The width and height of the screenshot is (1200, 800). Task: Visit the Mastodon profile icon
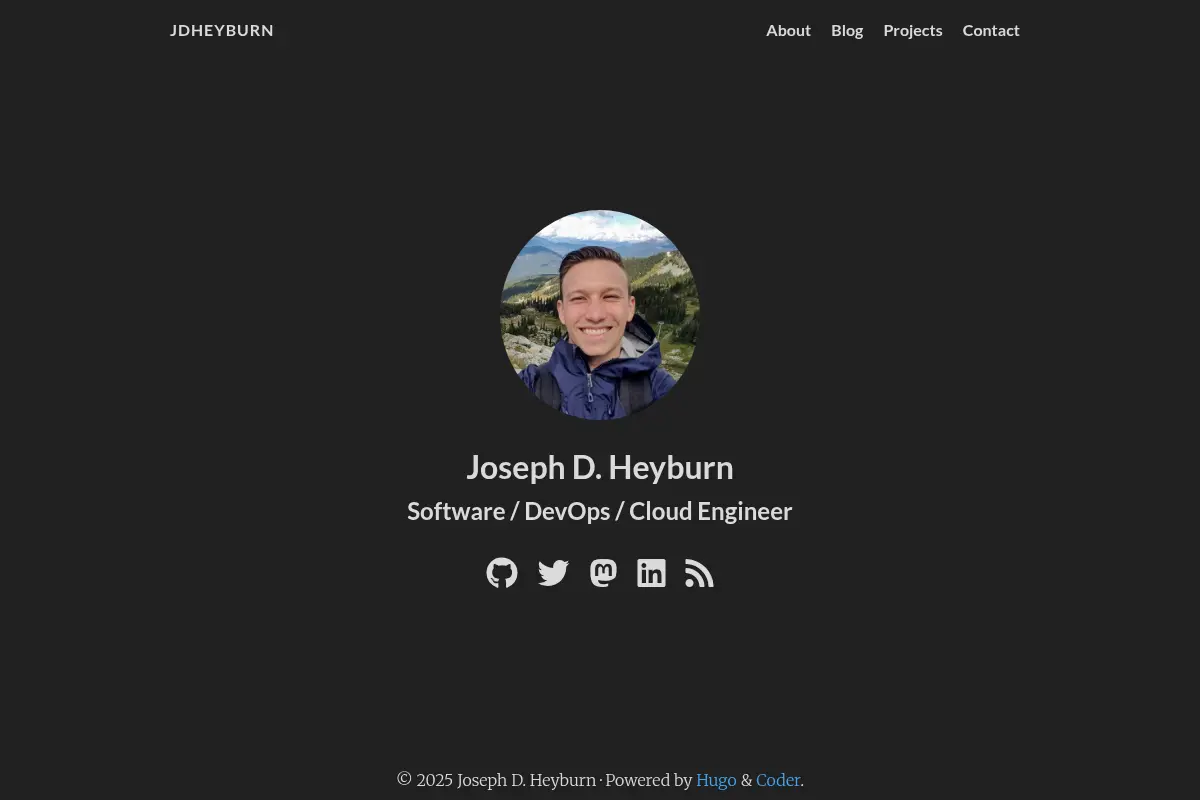pos(603,573)
